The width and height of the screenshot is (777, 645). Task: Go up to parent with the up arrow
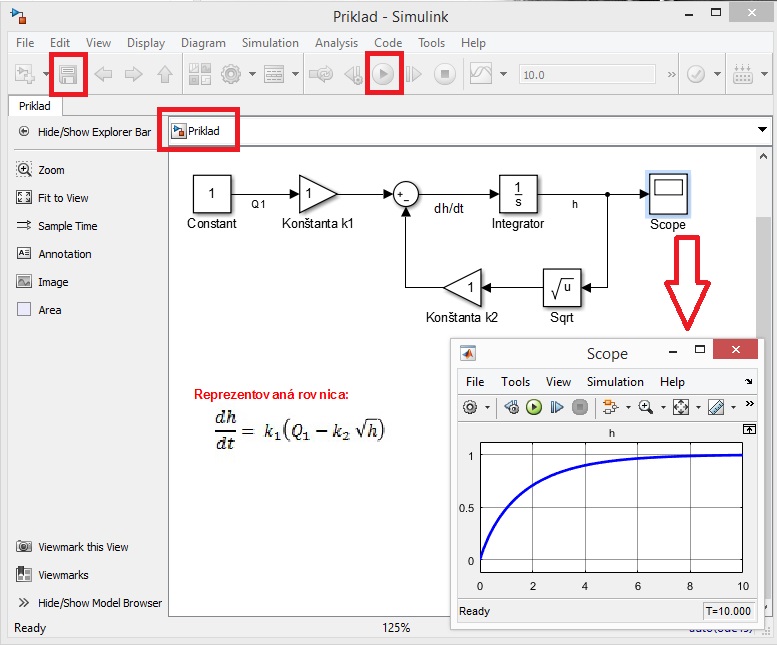point(165,74)
